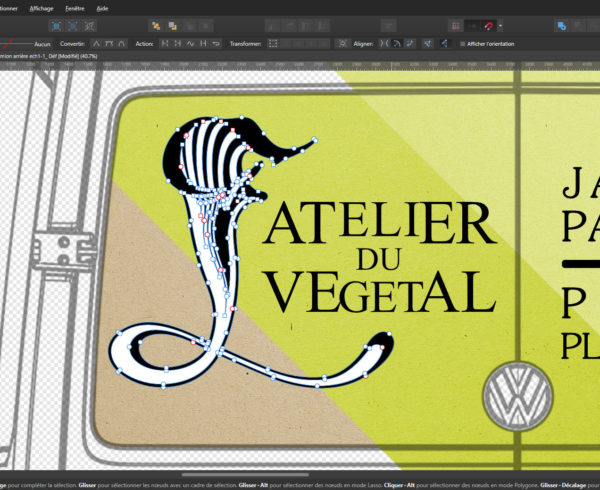The image size is (600, 490).
Task: Open the Affichage menu
Action: [x=41, y=8]
